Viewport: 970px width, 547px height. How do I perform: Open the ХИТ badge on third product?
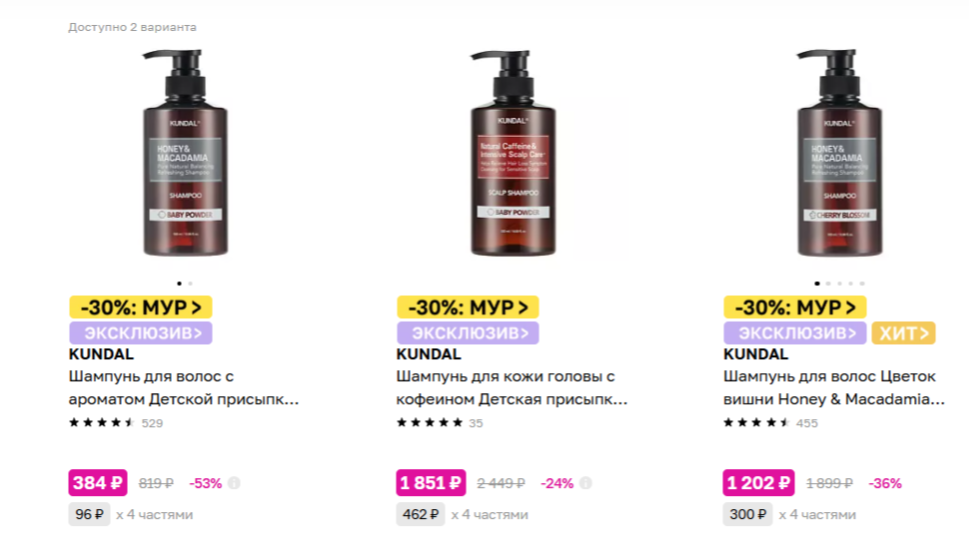903,333
